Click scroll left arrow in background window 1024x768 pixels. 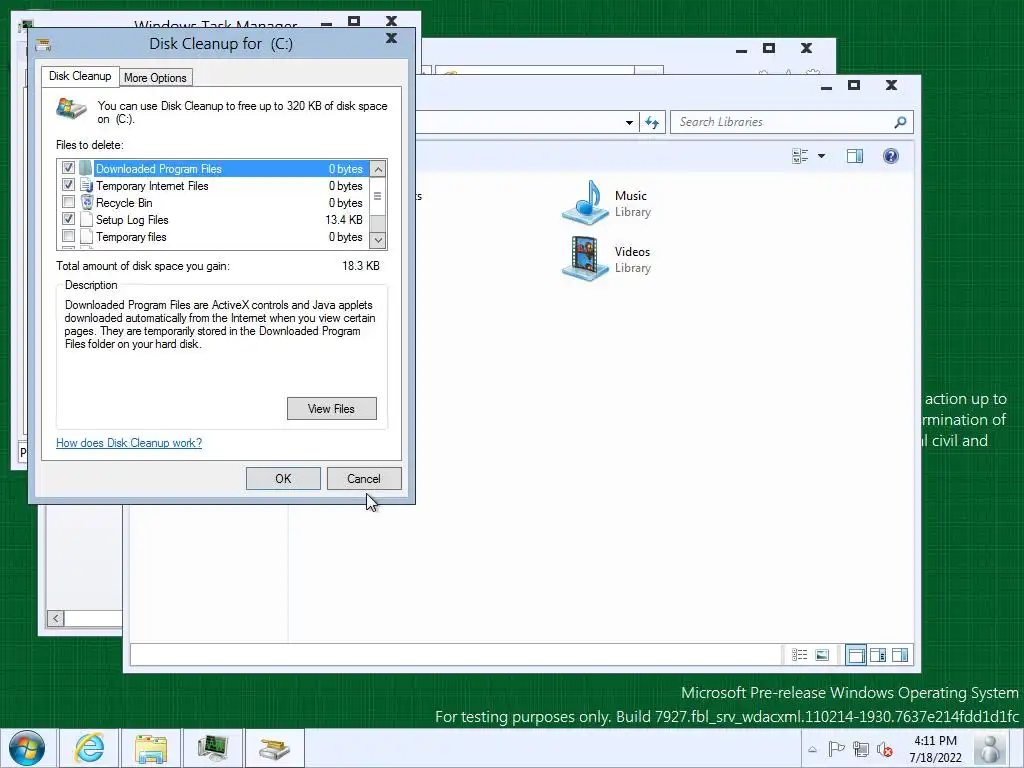[x=56, y=618]
